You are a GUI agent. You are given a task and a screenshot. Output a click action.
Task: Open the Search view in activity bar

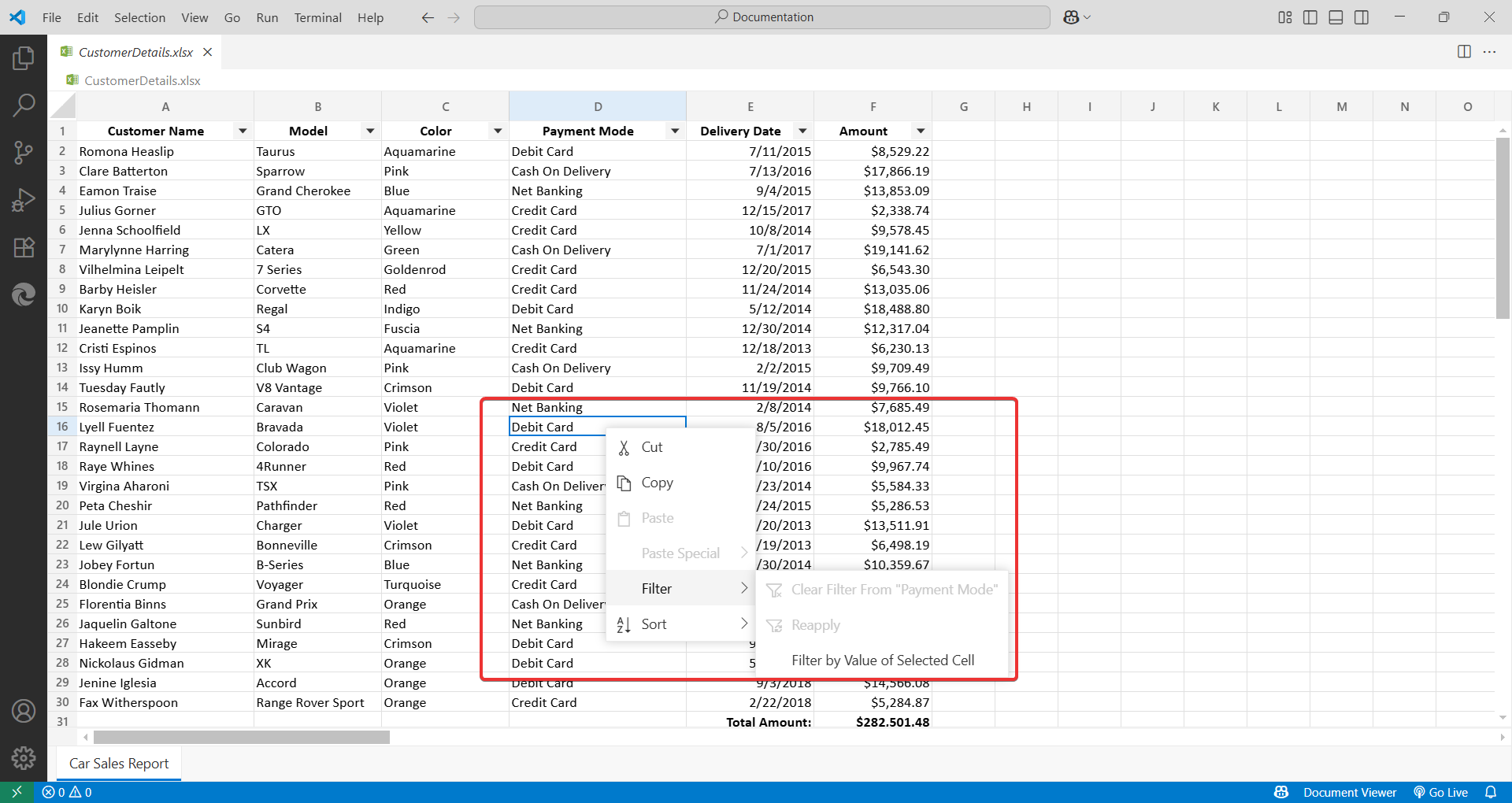(x=24, y=105)
